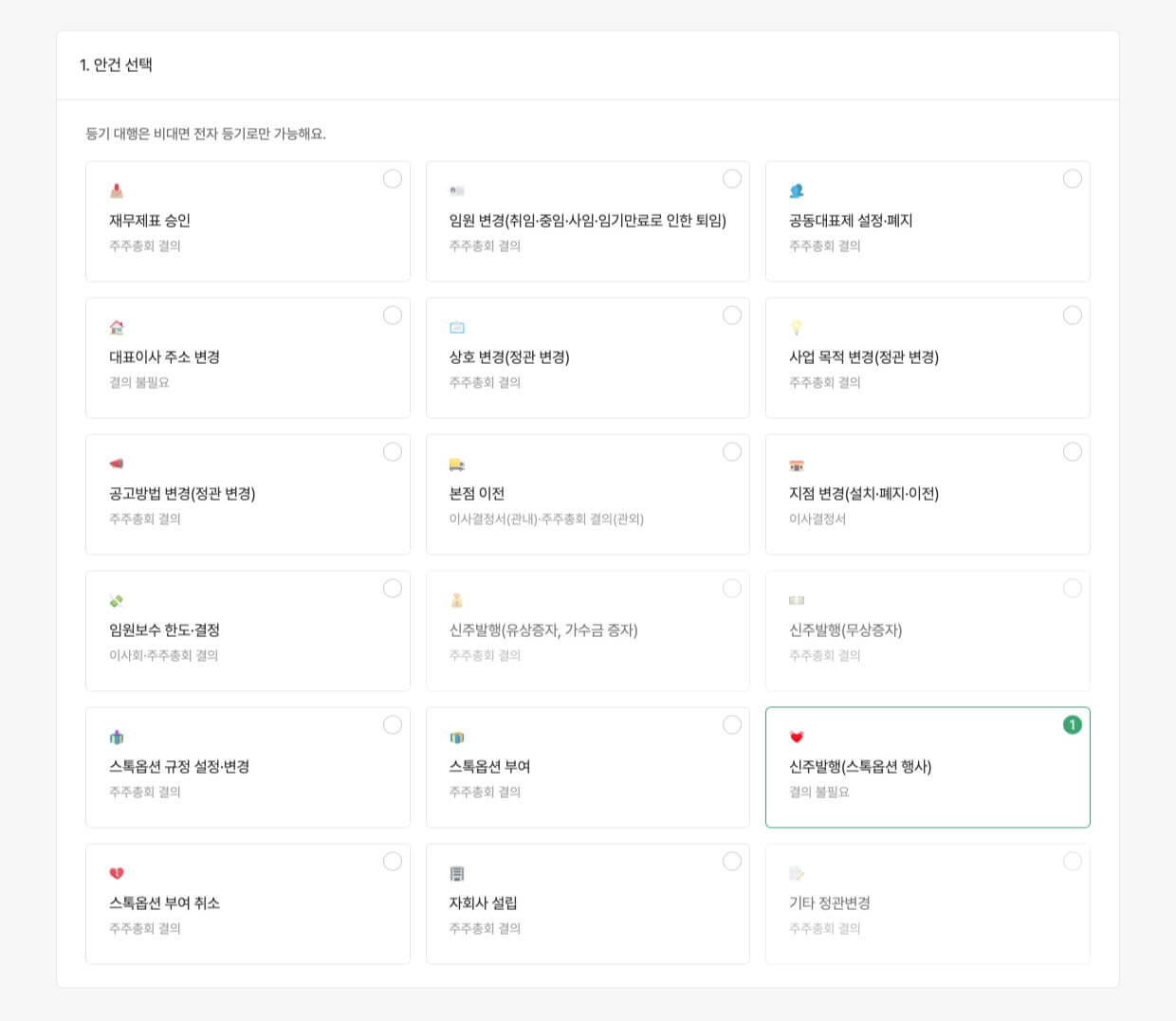
Task: Select the bookmark icon on 재무제표 승인 card
Action: point(116,190)
